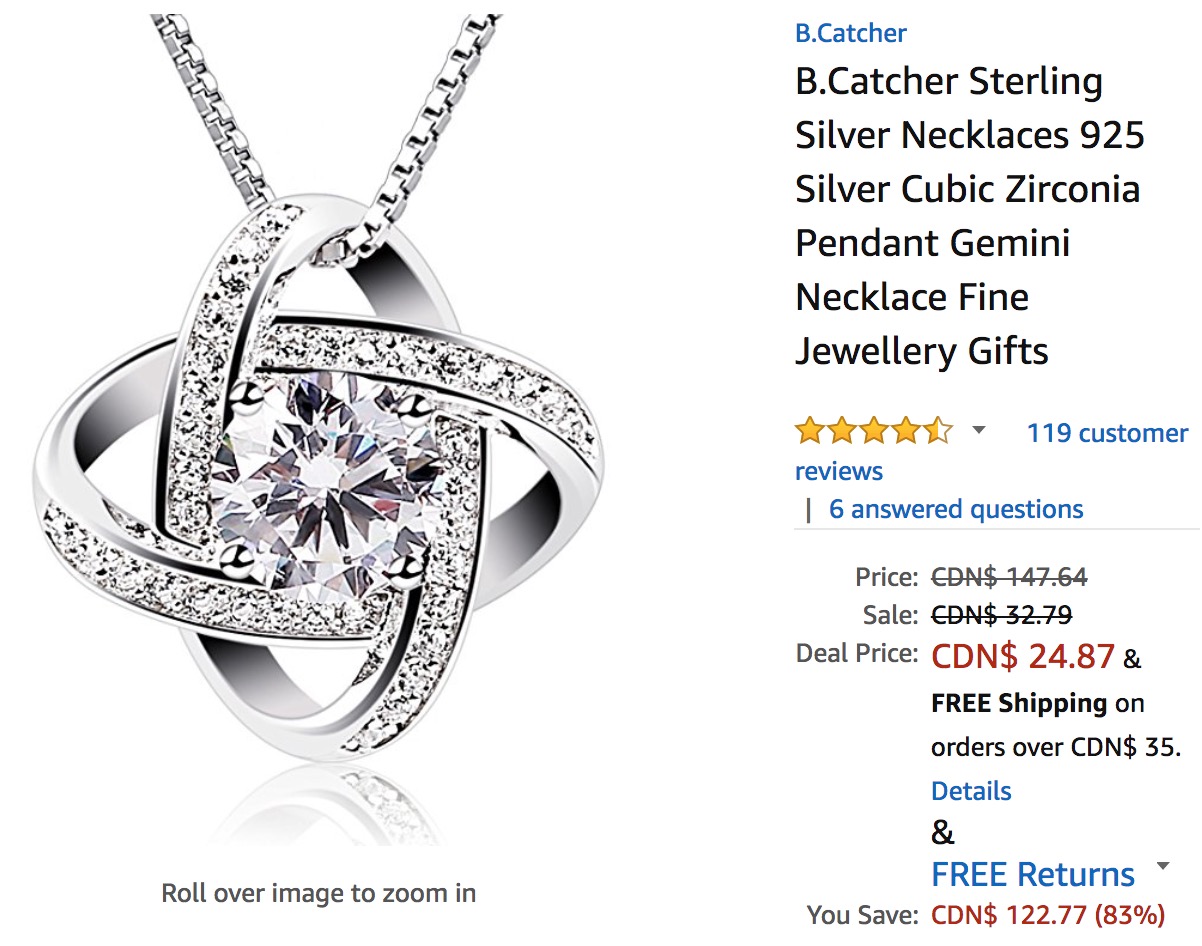Image resolution: width=1202 pixels, height=946 pixels.
Task: Visit the B.Catcher brand link
Action: [851, 33]
